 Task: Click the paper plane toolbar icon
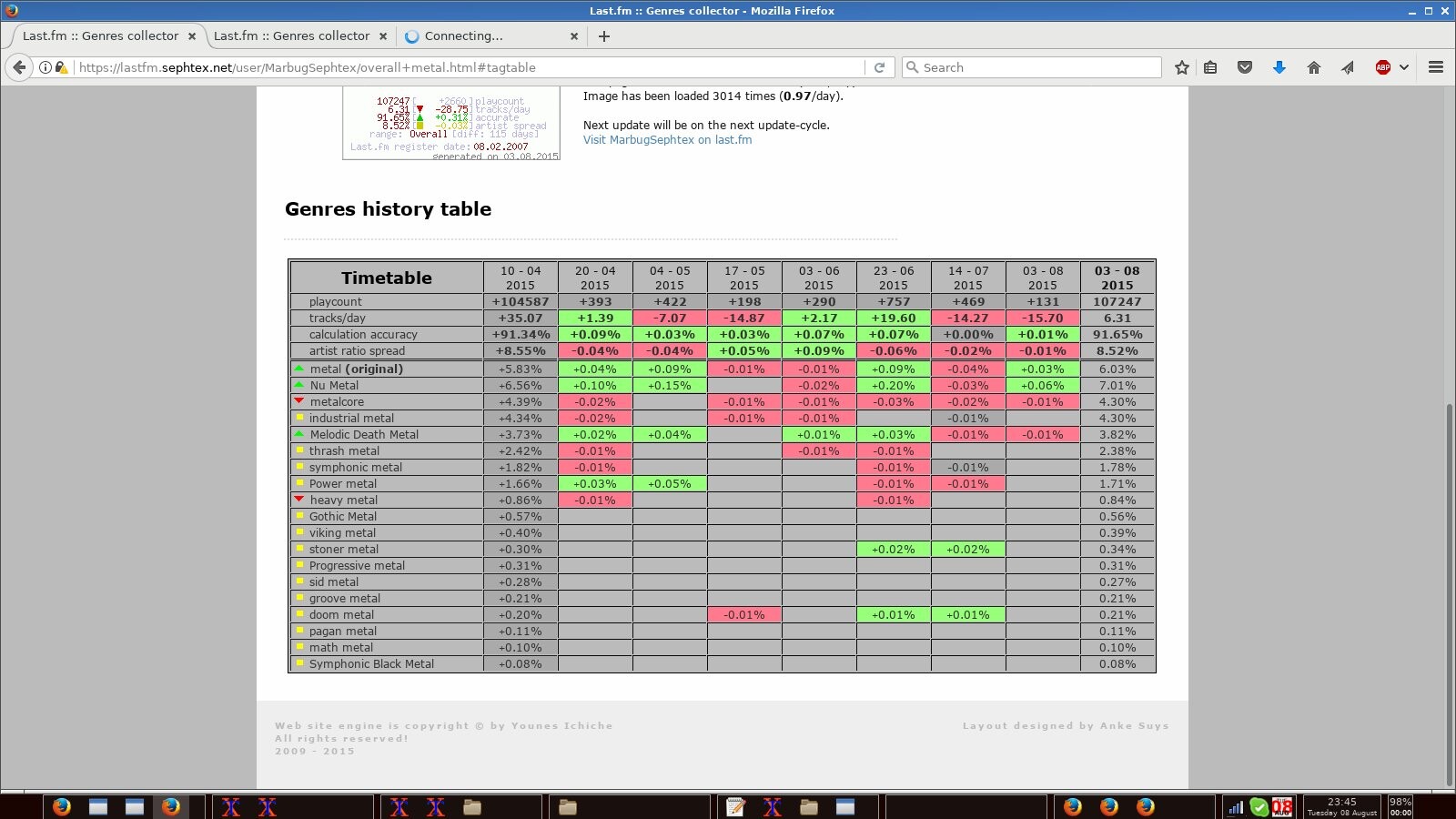[1348, 67]
